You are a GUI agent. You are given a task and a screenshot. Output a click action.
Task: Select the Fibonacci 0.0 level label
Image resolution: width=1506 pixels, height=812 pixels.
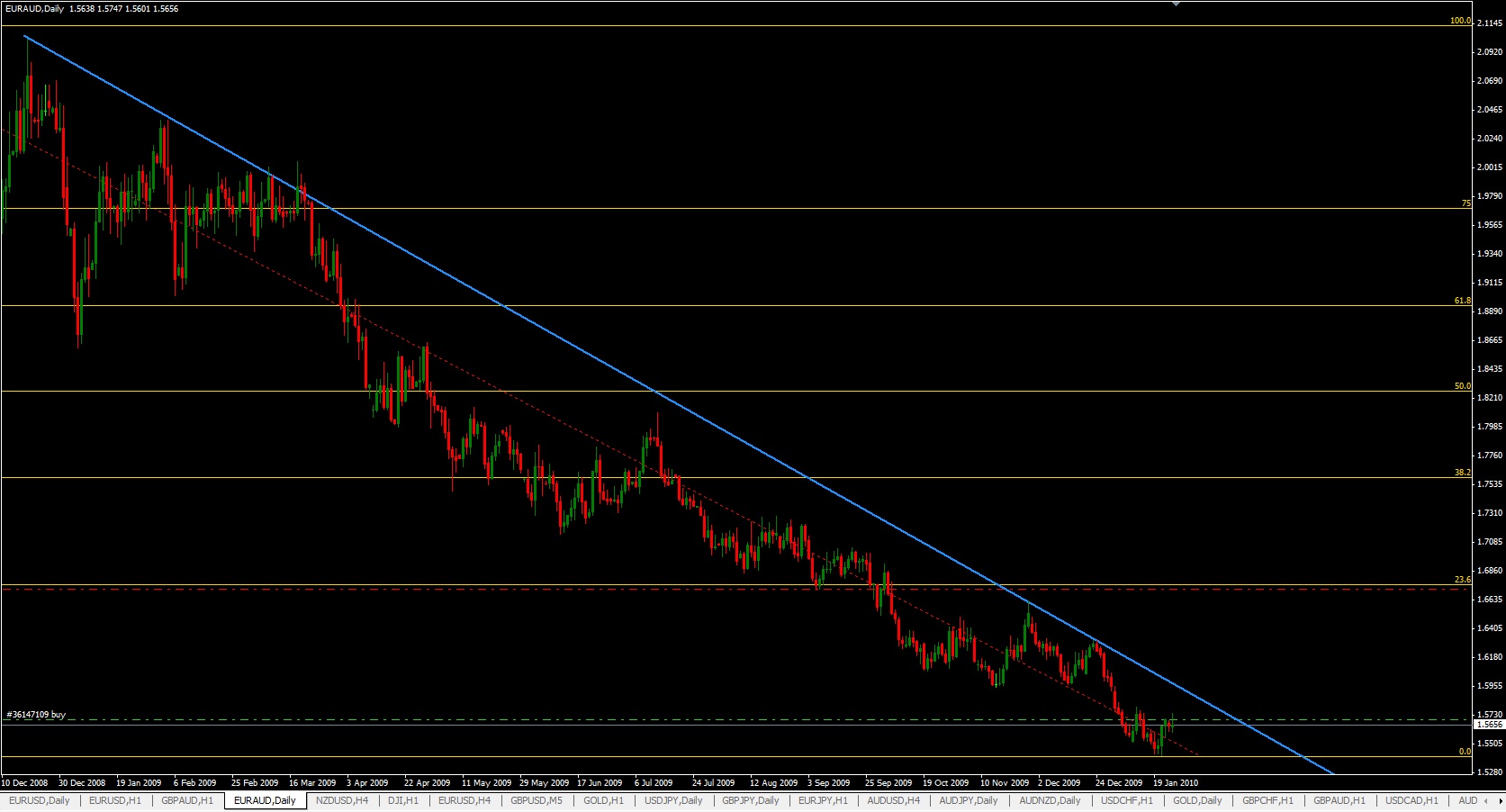(x=1465, y=752)
